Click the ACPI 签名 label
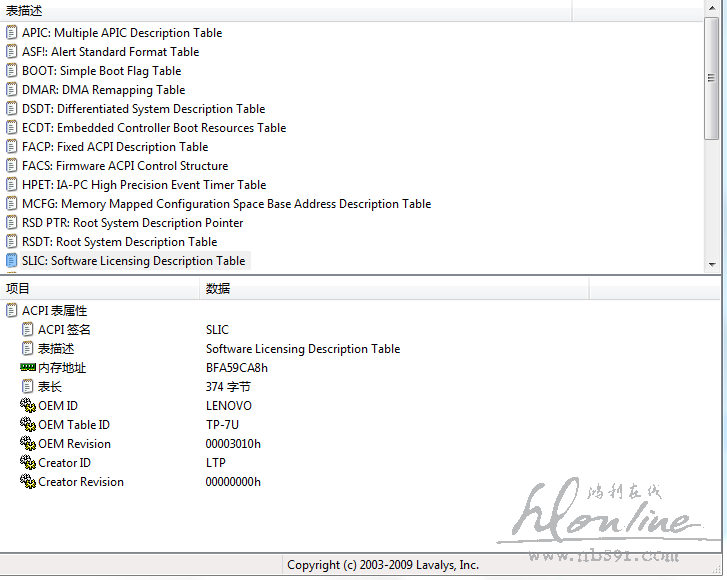The image size is (727, 580). tap(64, 330)
